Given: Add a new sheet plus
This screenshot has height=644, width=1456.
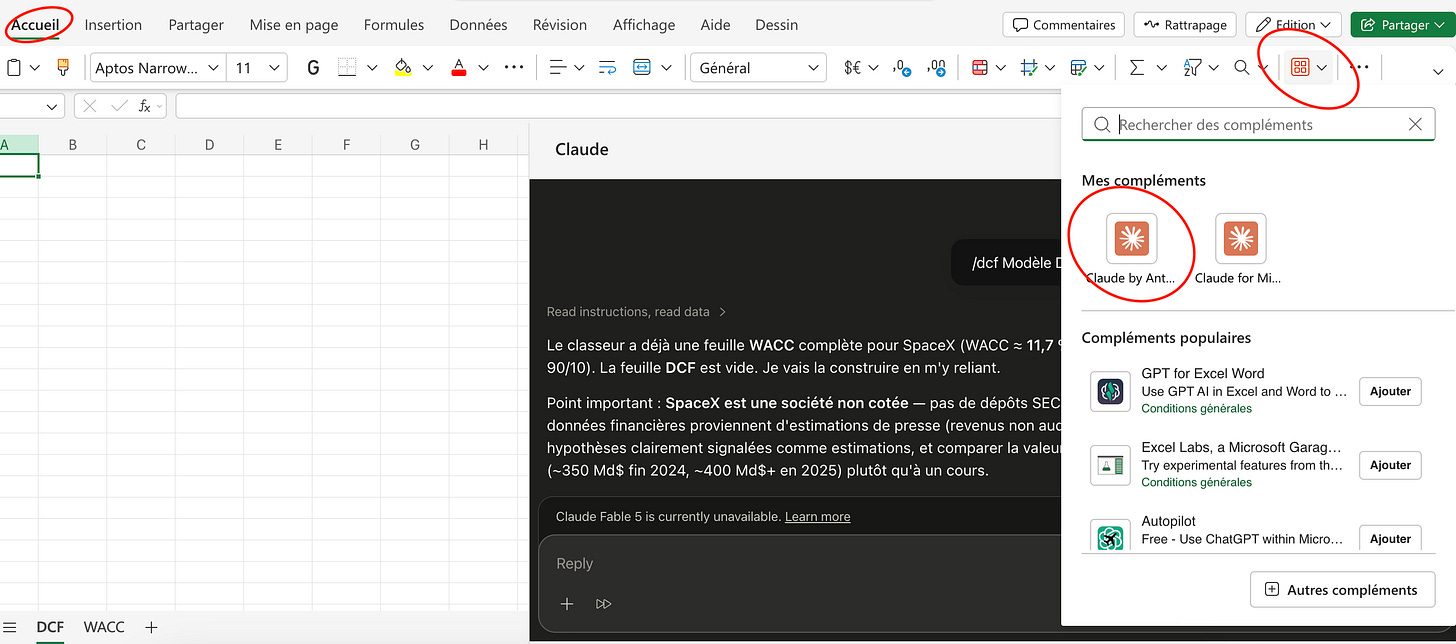Looking at the screenshot, I should [x=151, y=628].
